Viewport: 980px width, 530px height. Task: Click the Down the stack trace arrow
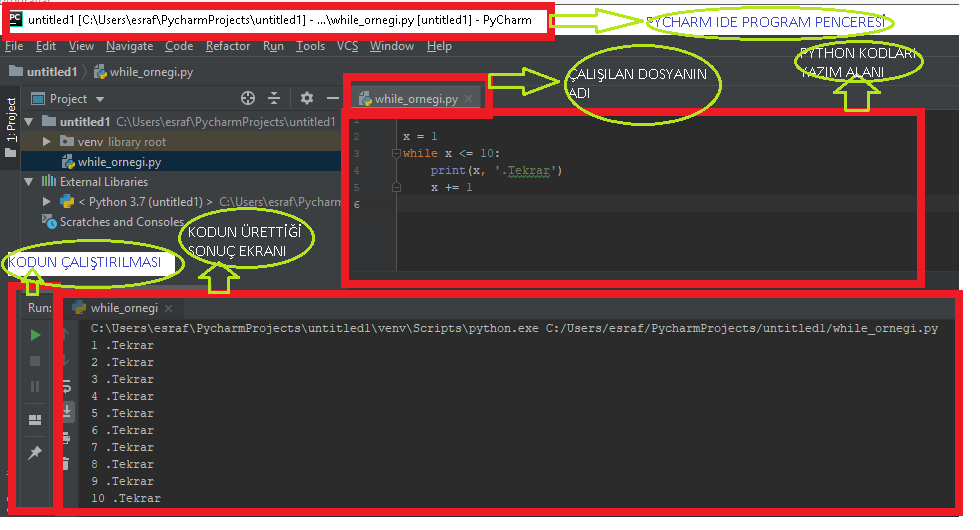(x=66, y=361)
